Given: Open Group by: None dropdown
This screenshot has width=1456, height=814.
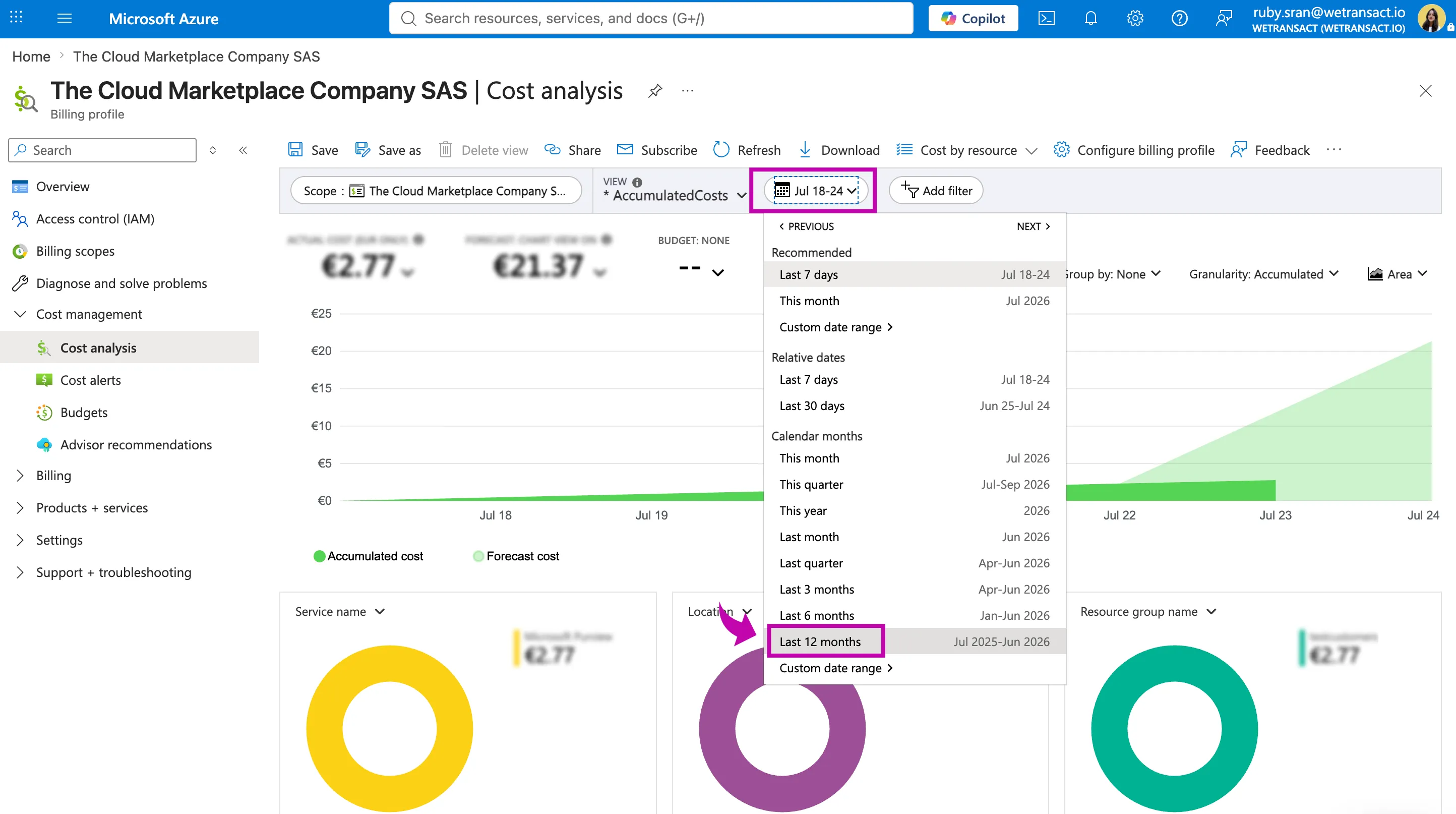Looking at the screenshot, I should [1112, 273].
